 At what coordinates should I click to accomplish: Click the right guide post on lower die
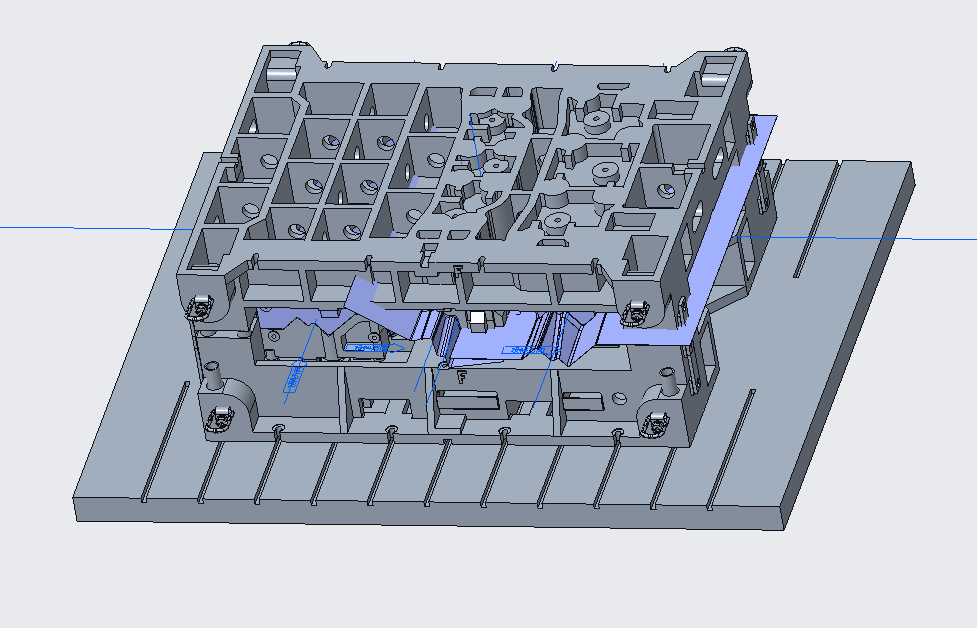click(x=669, y=381)
